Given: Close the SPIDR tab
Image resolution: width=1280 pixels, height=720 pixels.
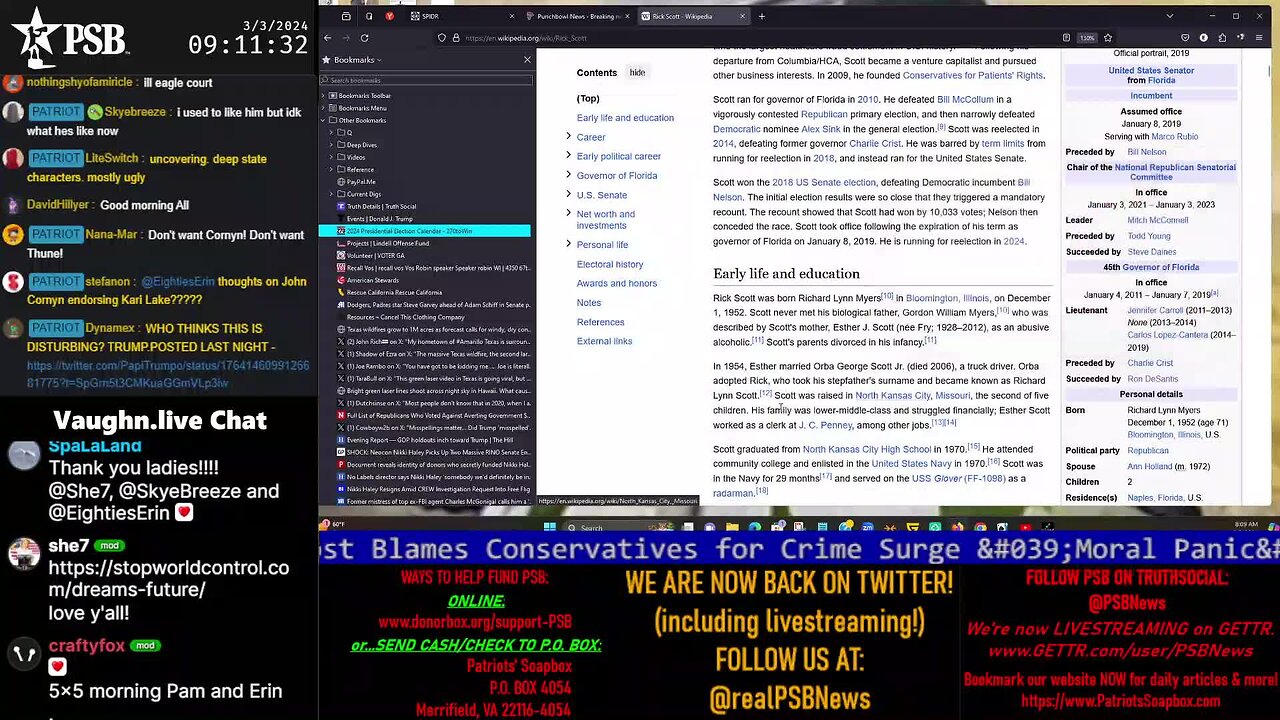Looking at the screenshot, I should click(511, 16).
